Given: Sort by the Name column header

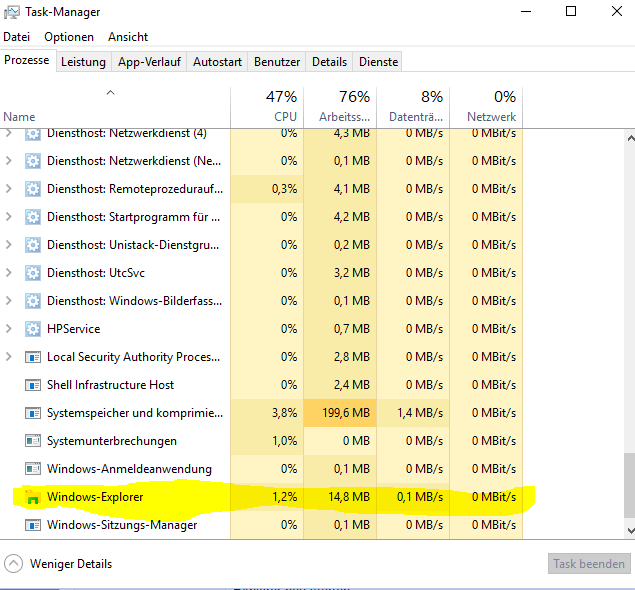Looking at the screenshot, I should [115, 108].
